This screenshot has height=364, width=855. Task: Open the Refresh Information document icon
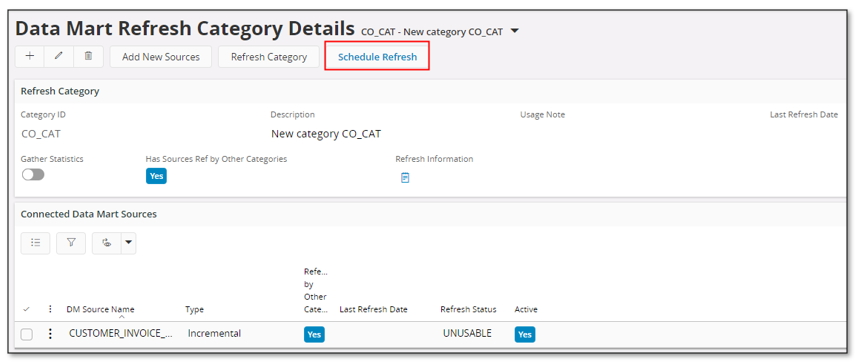click(x=405, y=178)
